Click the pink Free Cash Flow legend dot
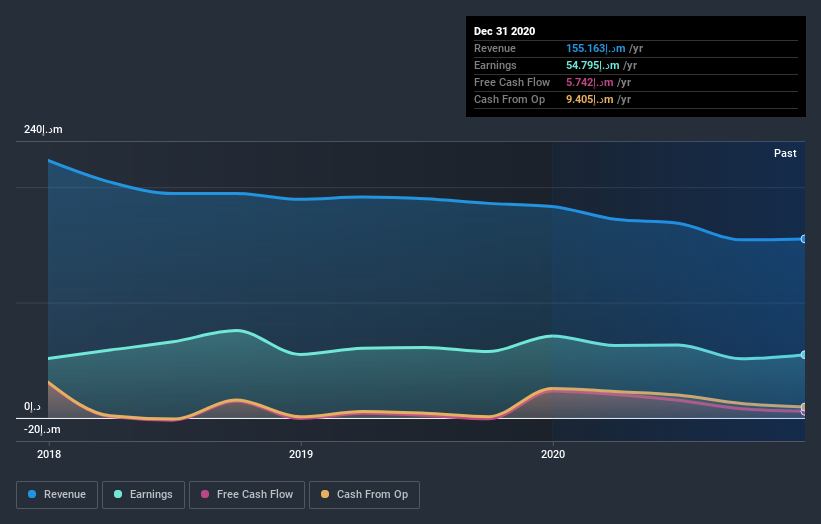Viewport: 821px width, 524px height. point(205,494)
